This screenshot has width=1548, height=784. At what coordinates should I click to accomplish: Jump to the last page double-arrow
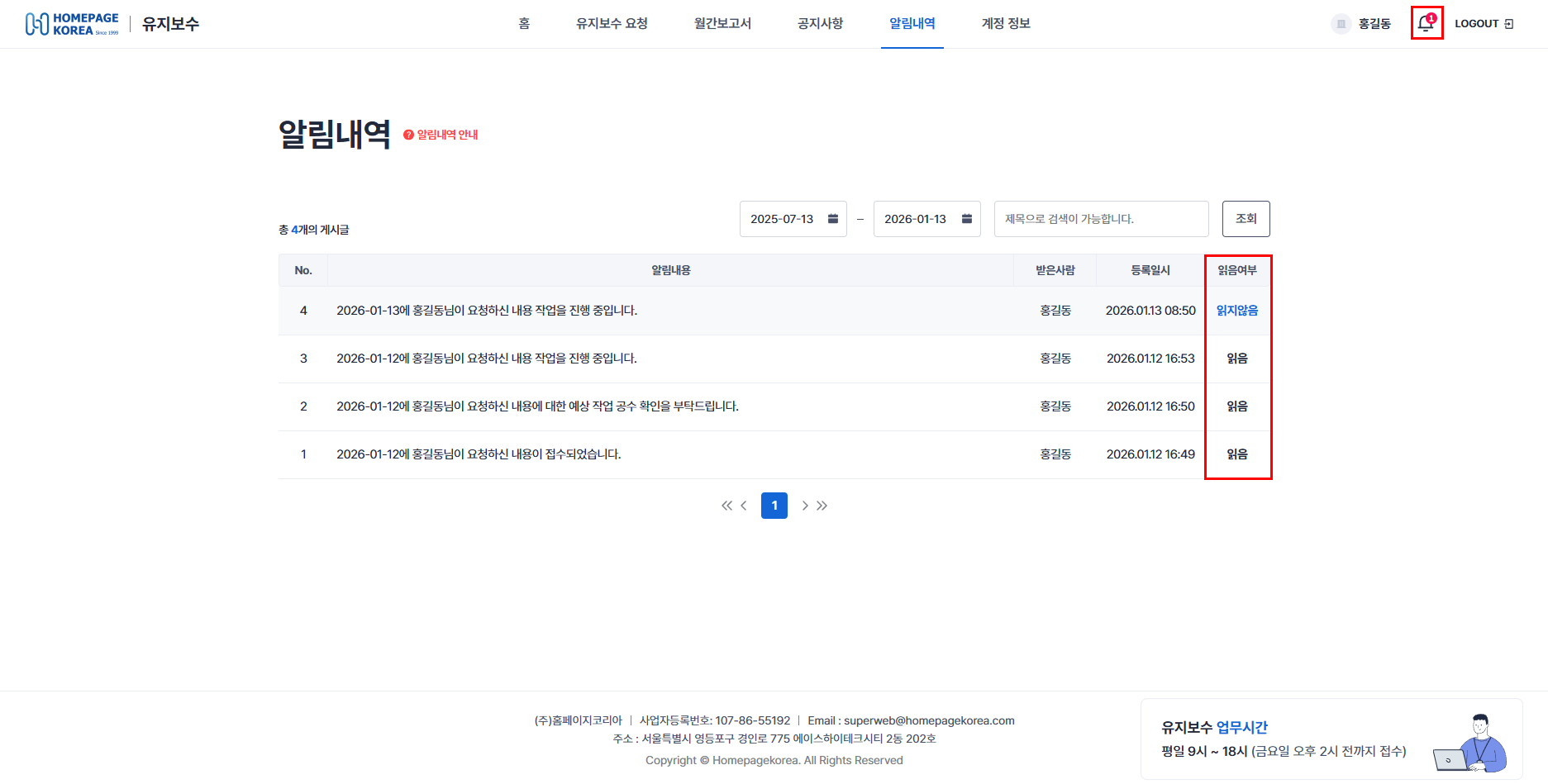822,506
